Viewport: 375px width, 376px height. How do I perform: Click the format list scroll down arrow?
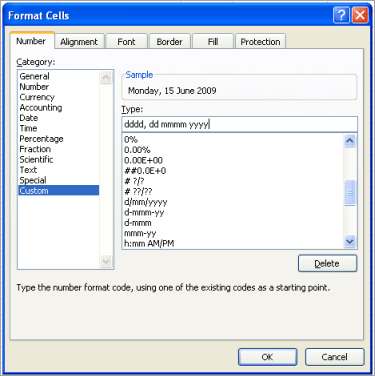[x=350, y=241]
